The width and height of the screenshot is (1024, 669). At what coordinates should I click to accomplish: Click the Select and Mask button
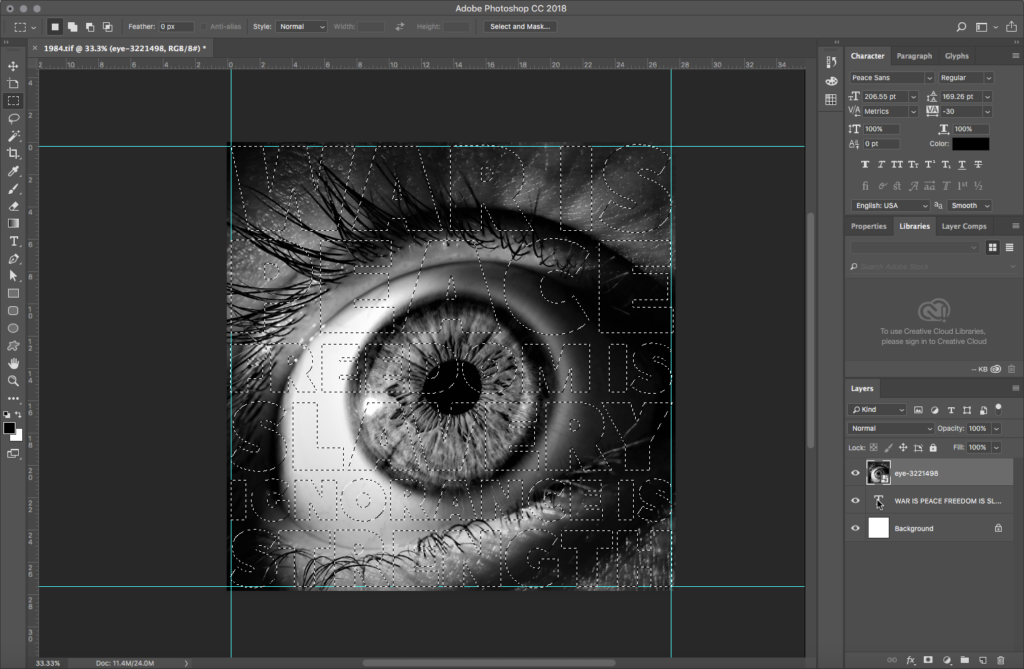[x=520, y=26]
